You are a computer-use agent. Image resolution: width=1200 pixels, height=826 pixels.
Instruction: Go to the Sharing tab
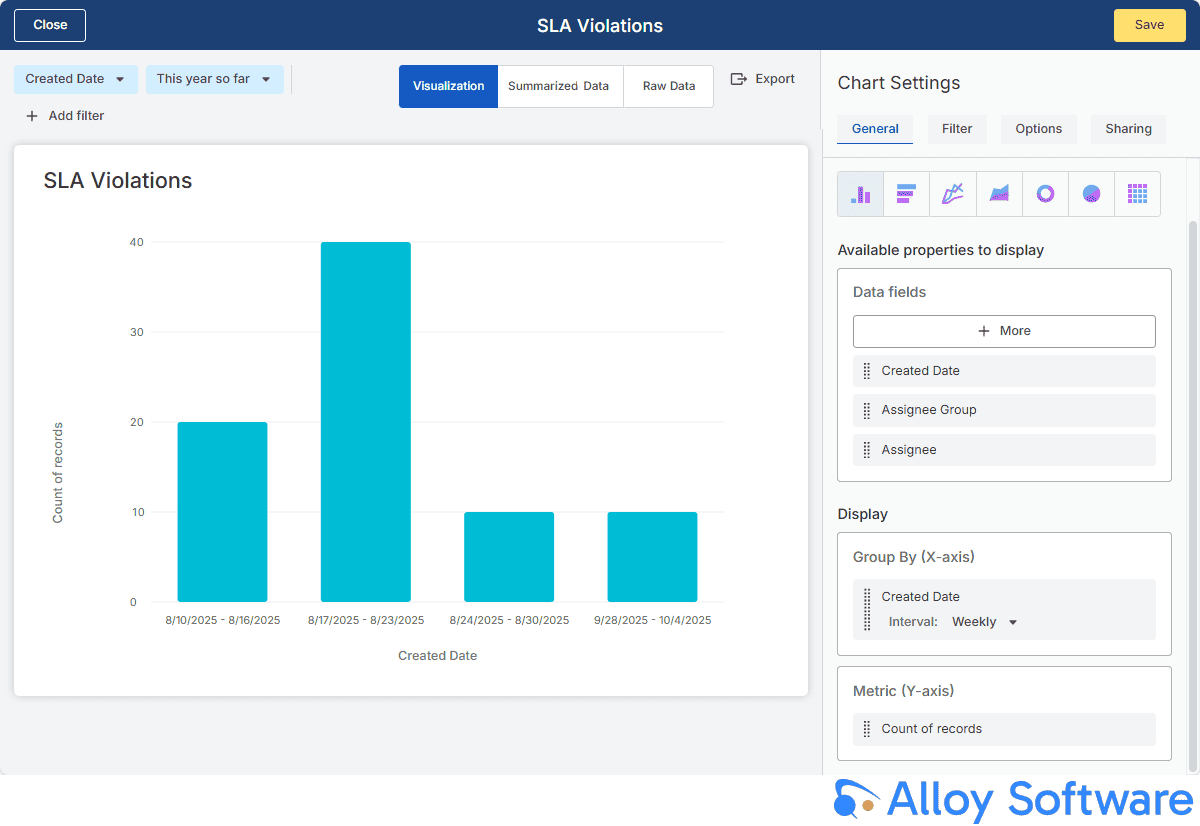(1128, 129)
